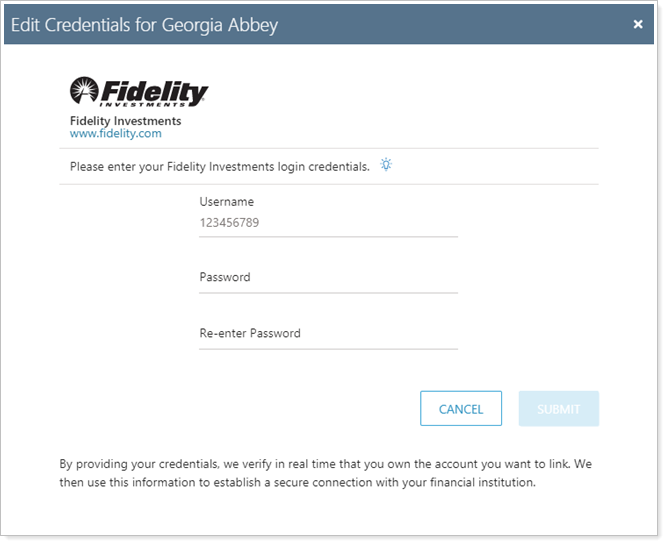Submit the credentials with SUBMIT button
667x545 pixels.
point(558,409)
